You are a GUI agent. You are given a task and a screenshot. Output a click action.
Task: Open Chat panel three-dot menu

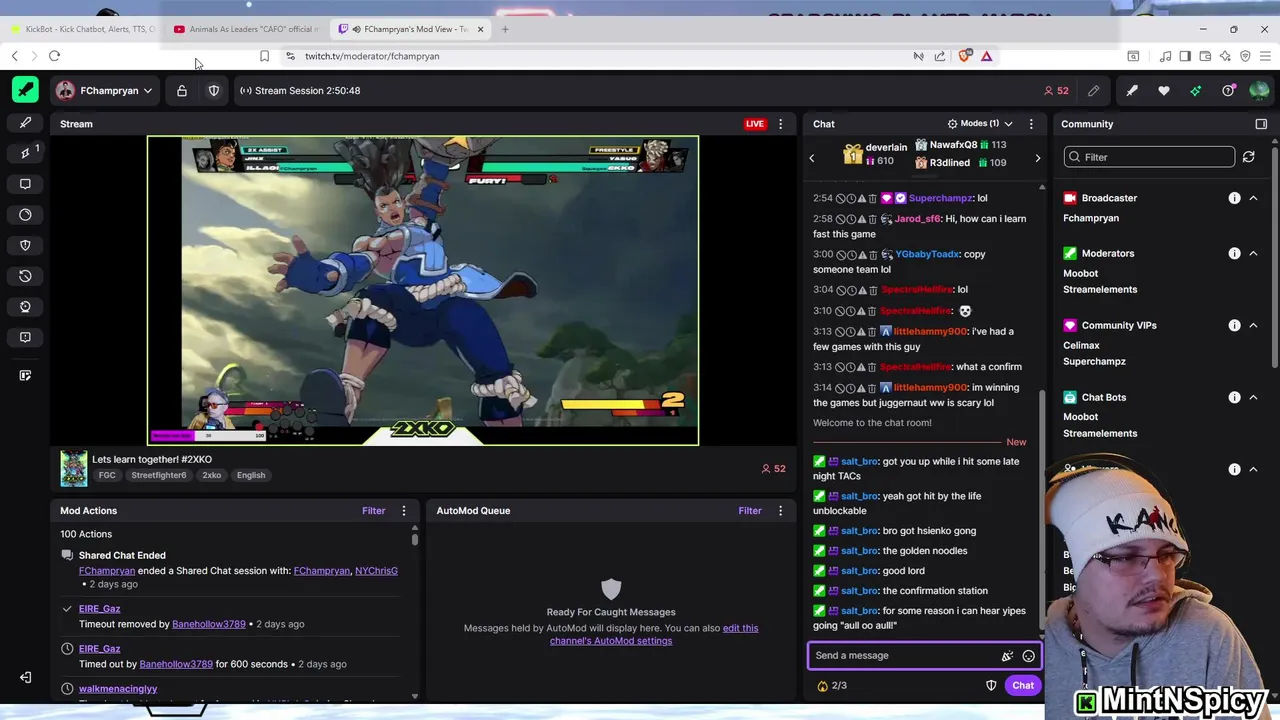coord(1030,124)
